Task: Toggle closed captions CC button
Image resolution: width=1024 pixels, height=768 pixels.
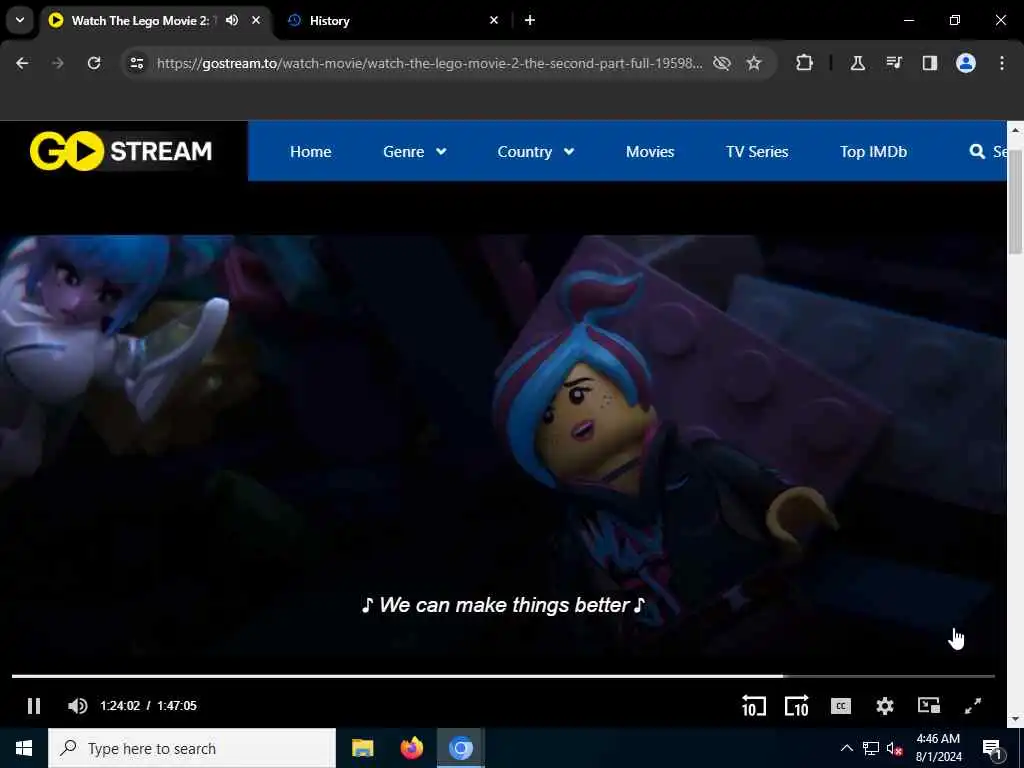Action: point(840,706)
